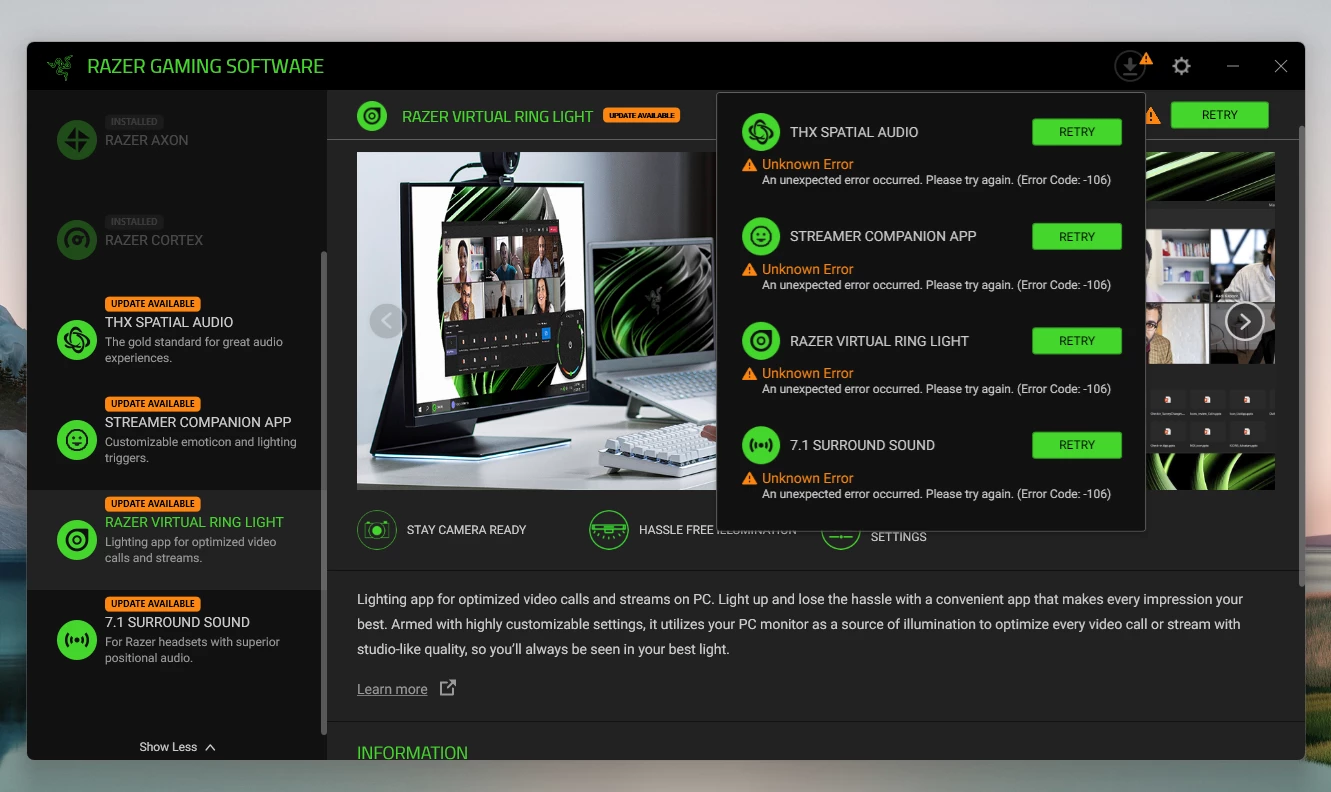Click warning icon beside header Retry button
The image size is (1331, 792).
tap(1152, 116)
